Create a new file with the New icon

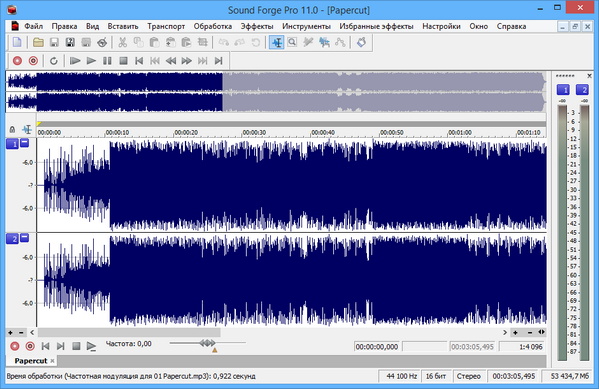(x=17, y=42)
